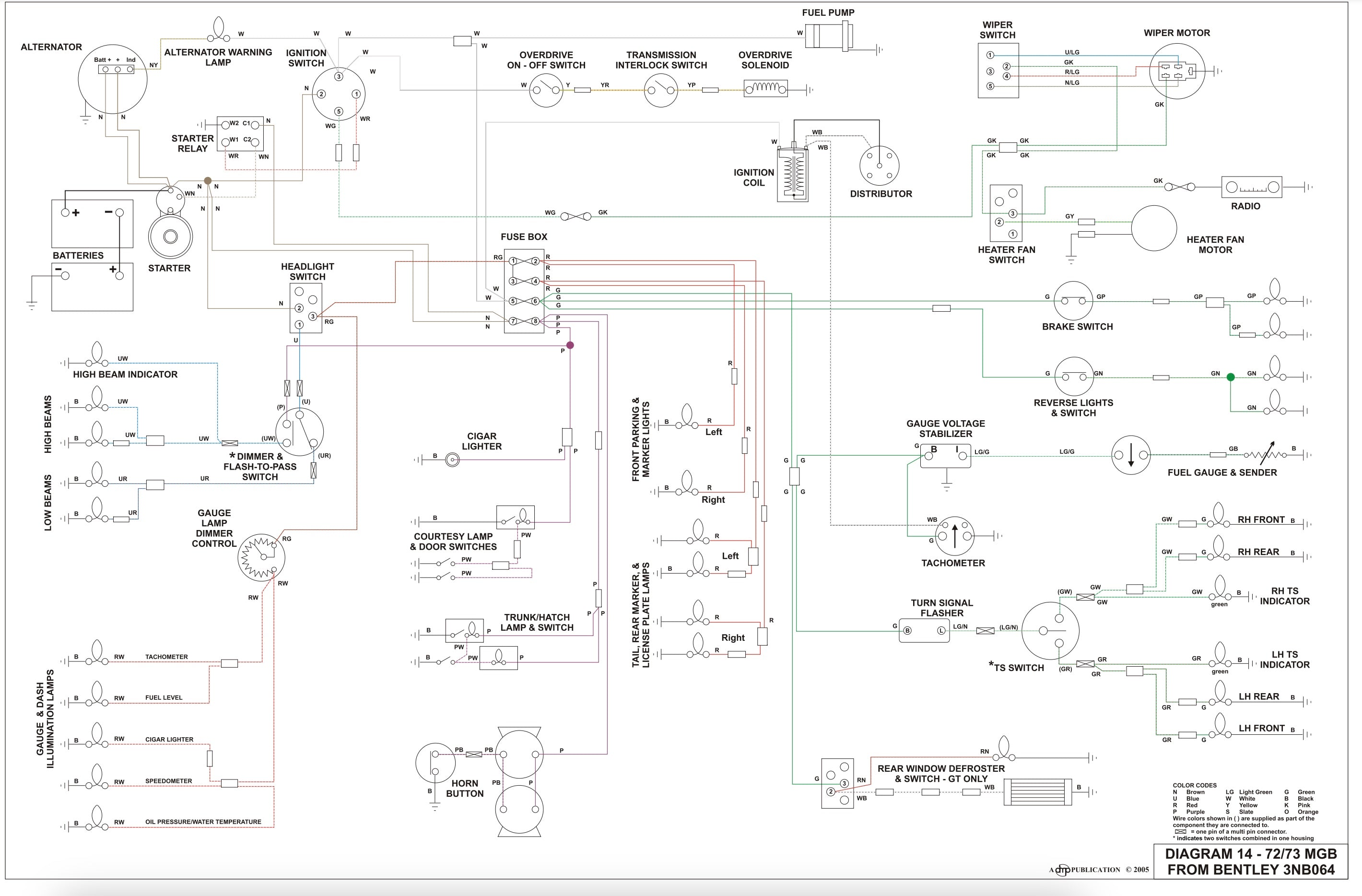Viewport: 1362px width, 896px height.
Task: Click the Turn Signal Flasher box
Action: tap(924, 630)
